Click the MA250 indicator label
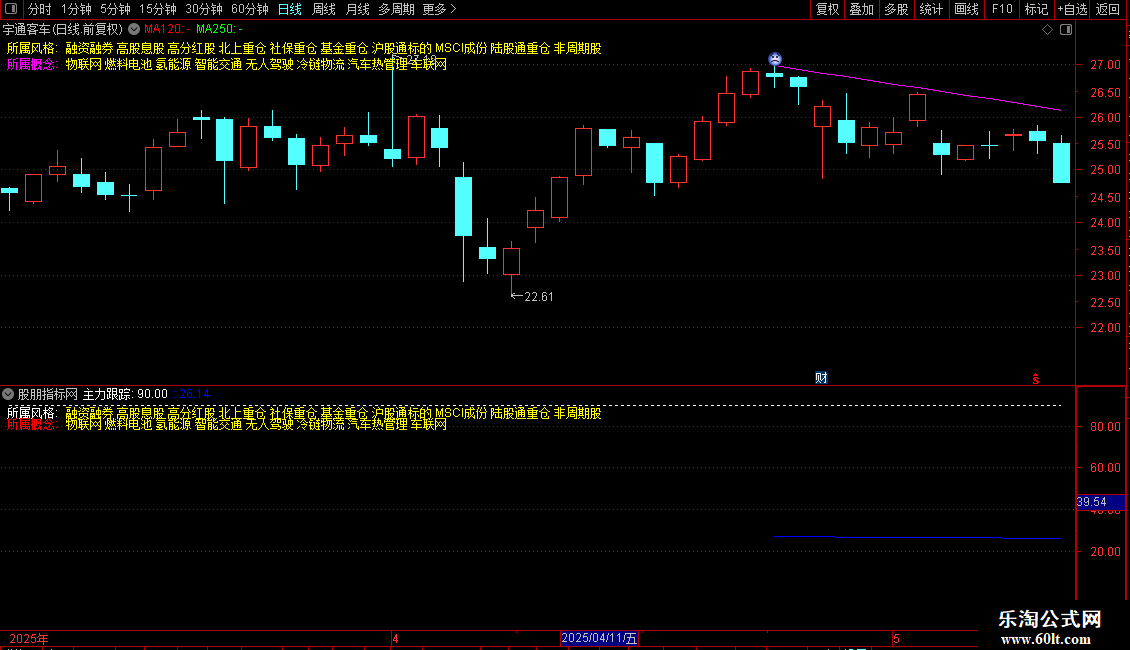Image resolution: width=1130 pixels, height=650 pixels. [x=219, y=30]
